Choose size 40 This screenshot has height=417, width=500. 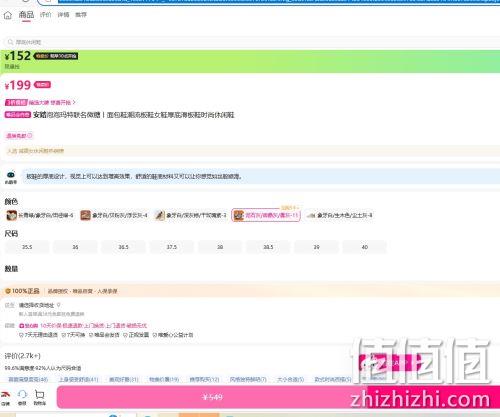(x=365, y=247)
